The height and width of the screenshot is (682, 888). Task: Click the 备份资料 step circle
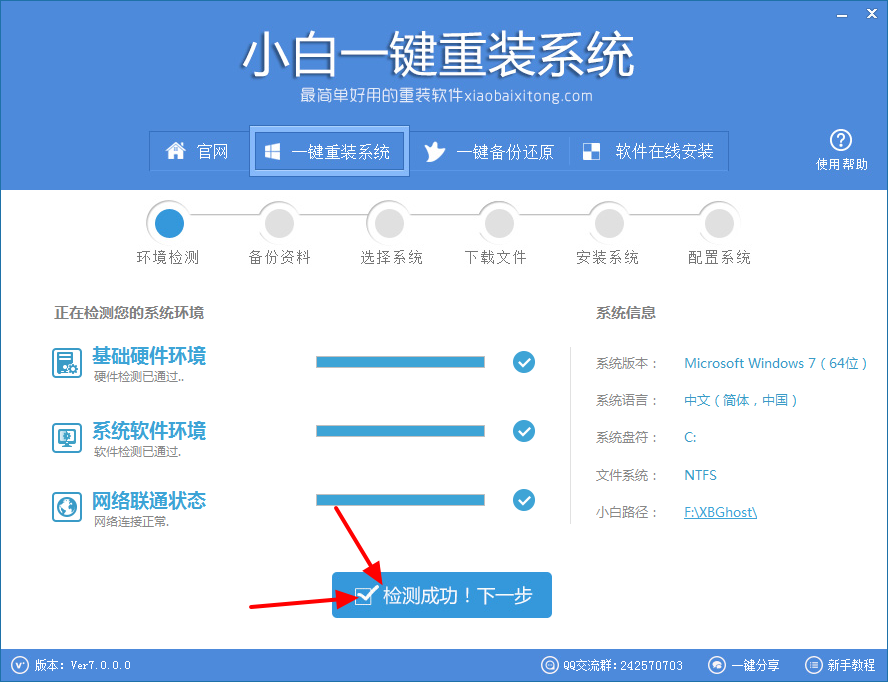279,223
